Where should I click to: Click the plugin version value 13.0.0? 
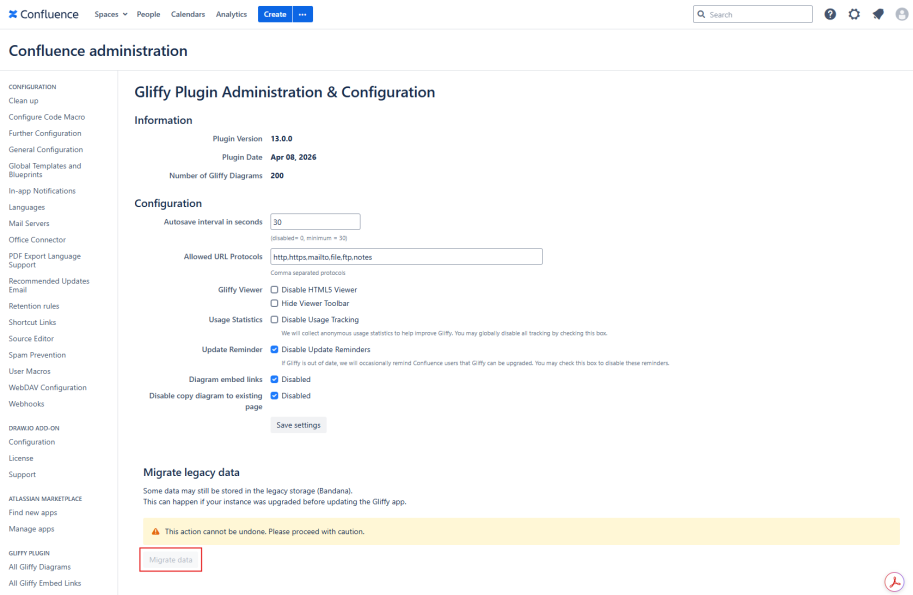(x=281, y=139)
